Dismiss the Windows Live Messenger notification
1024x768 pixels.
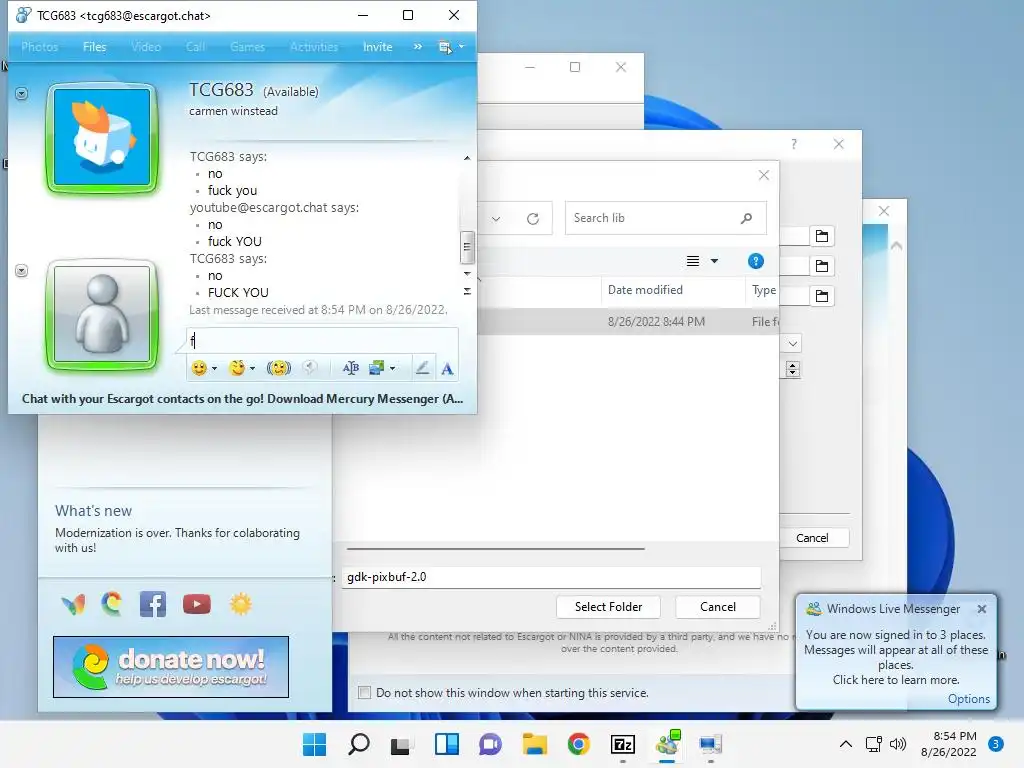(982, 609)
